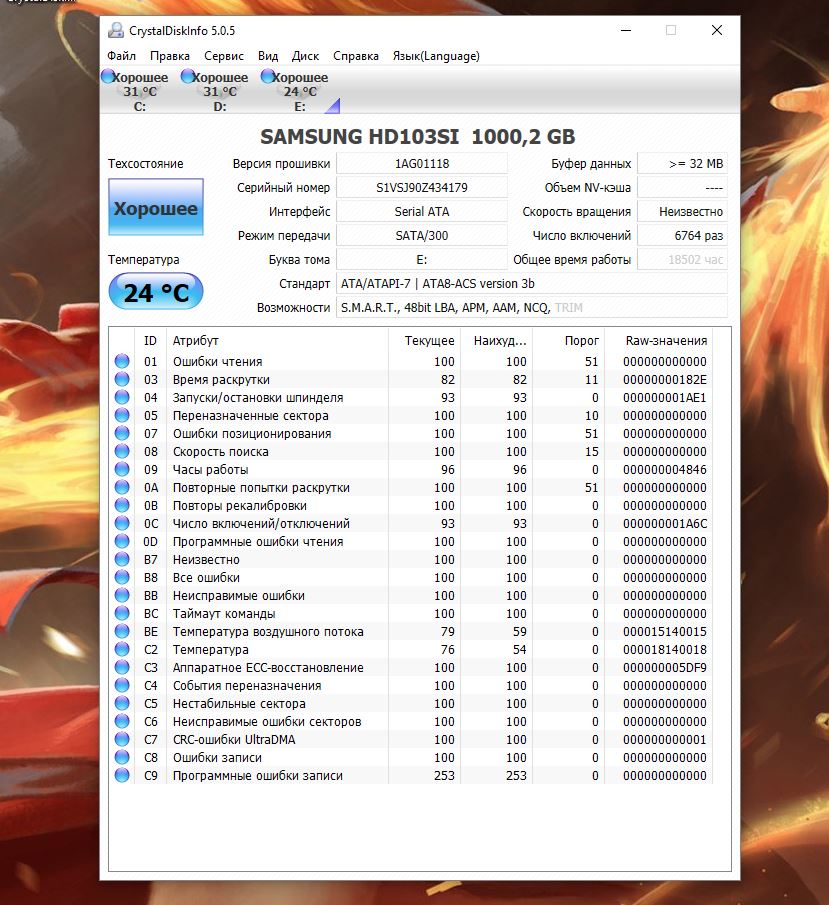The height and width of the screenshot is (905, 829).
Task: Click status orb of Неисправимые ошибки секторов row
Action: tap(122, 721)
